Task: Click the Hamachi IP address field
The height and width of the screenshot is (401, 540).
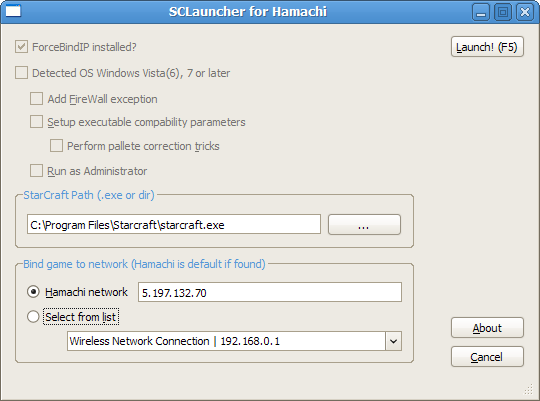Action: coord(270,292)
